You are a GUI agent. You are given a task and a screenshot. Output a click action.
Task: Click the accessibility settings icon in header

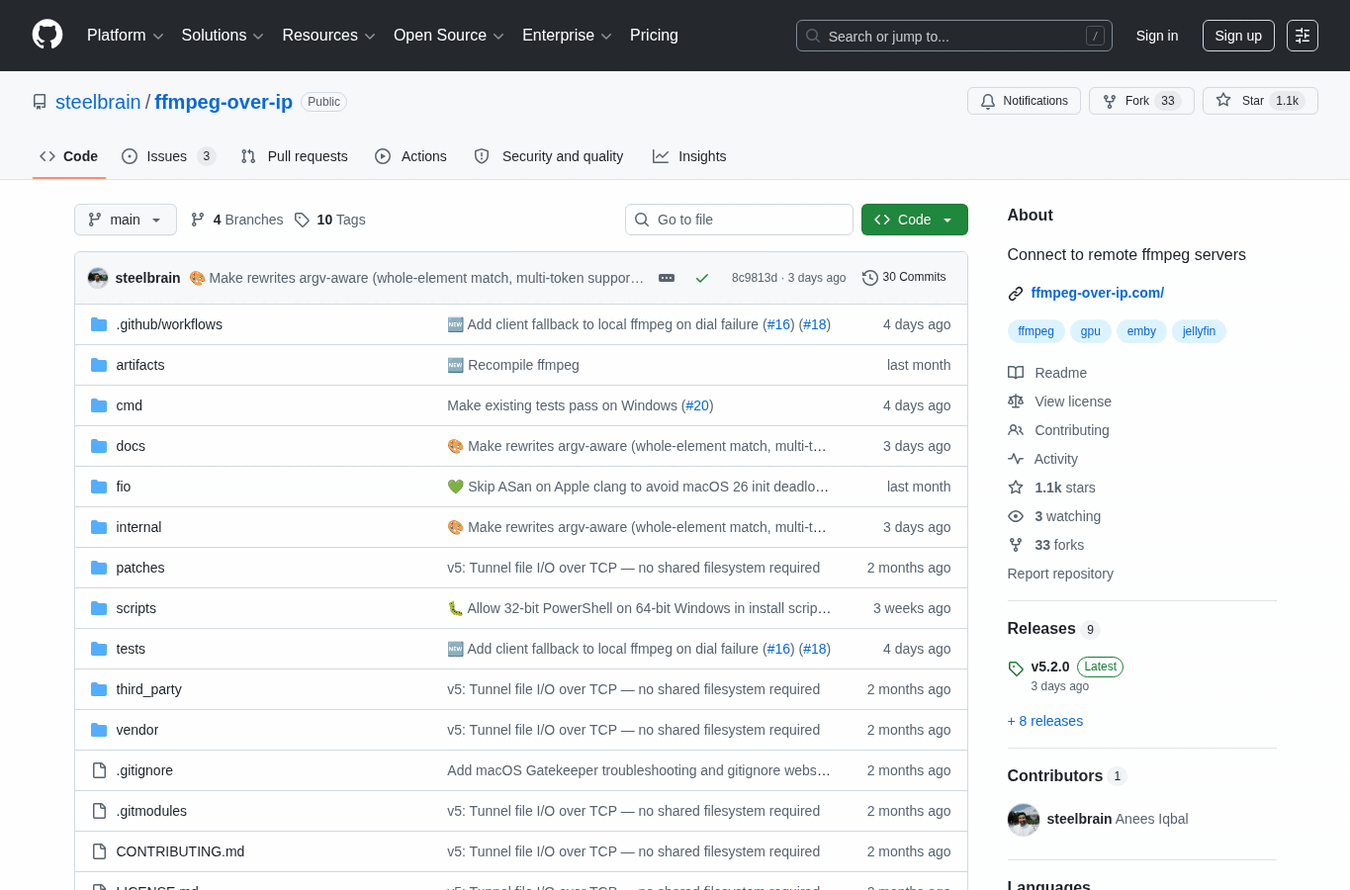[1302, 36]
